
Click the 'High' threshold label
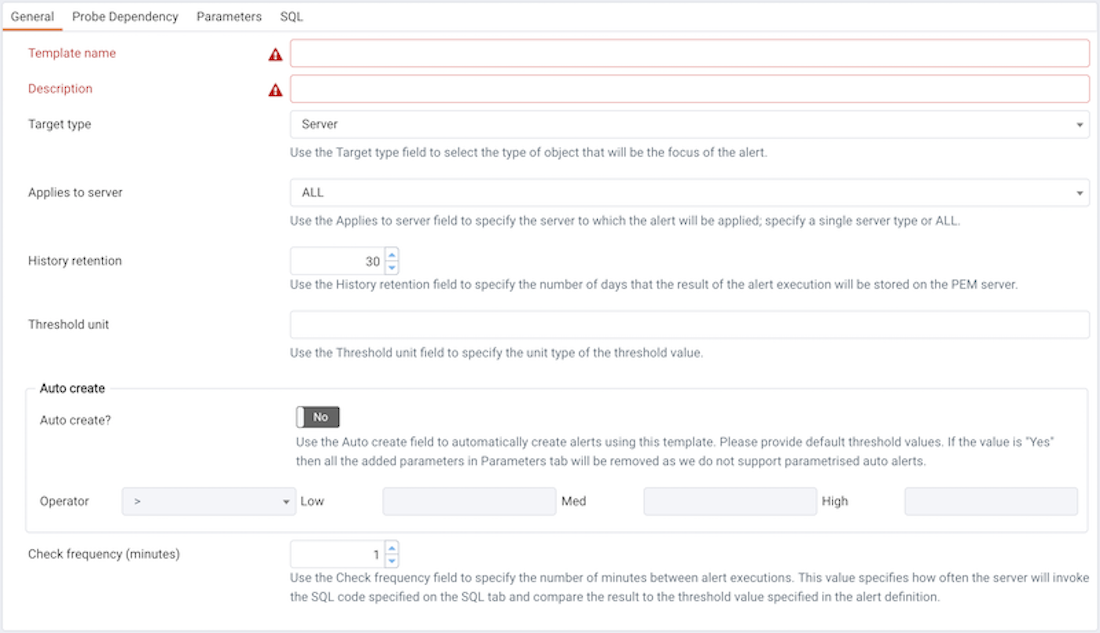click(x=835, y=501)
